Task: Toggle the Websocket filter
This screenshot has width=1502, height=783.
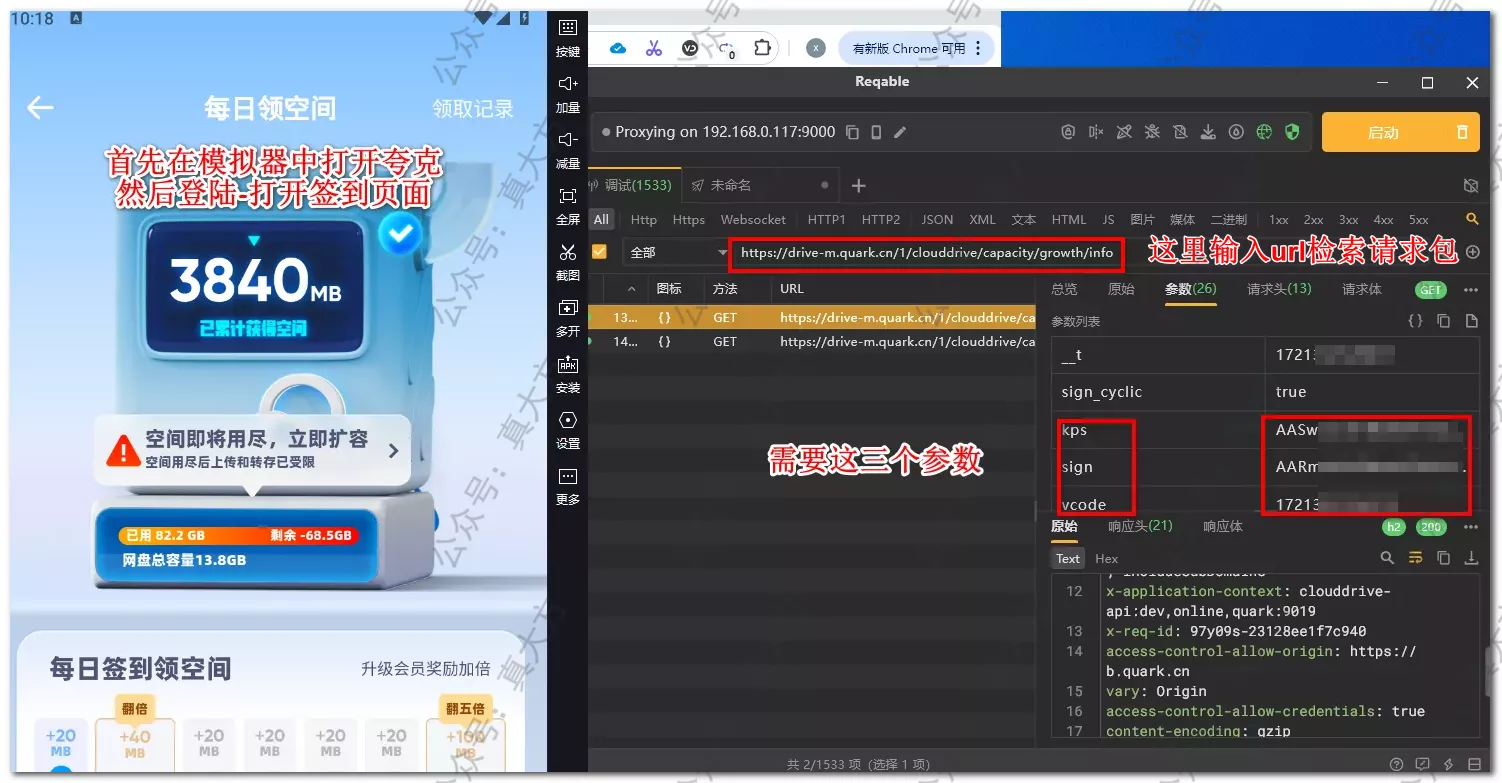Action: click(x=753, y=220)
